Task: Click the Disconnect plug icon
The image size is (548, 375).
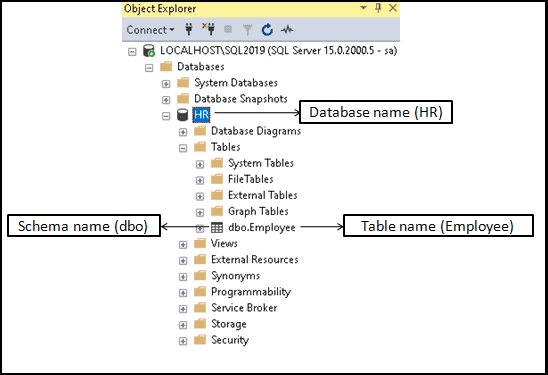Action: tap(209, 29)
